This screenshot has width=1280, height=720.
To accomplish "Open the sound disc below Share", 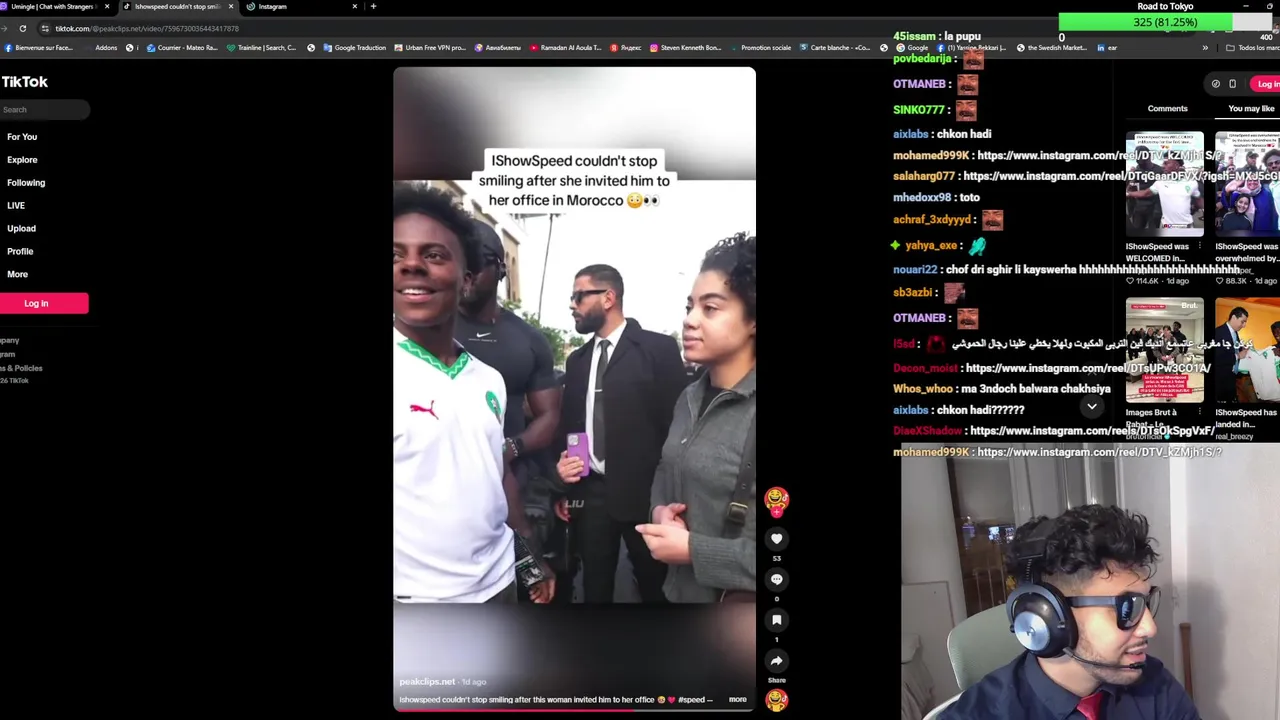I will (776, 700).
